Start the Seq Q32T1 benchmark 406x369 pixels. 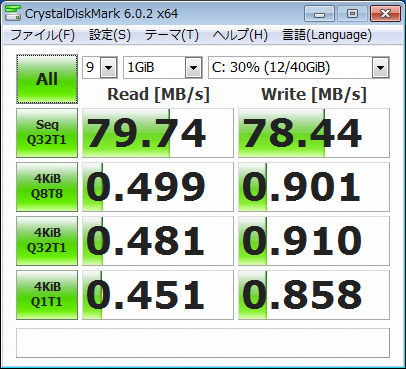47,133
